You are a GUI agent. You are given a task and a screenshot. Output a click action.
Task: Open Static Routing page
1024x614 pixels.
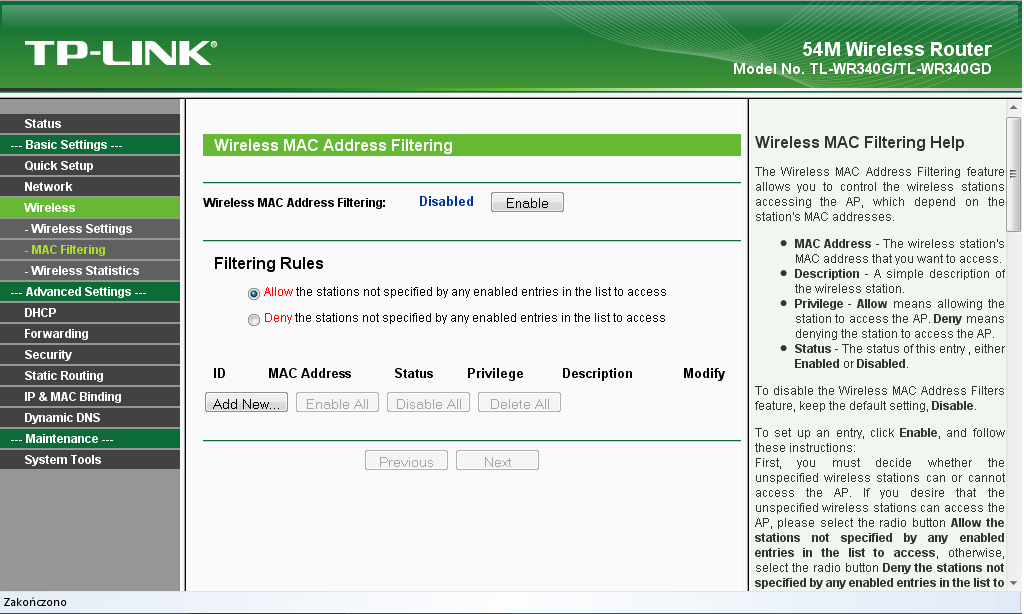[x=90, y=375]
